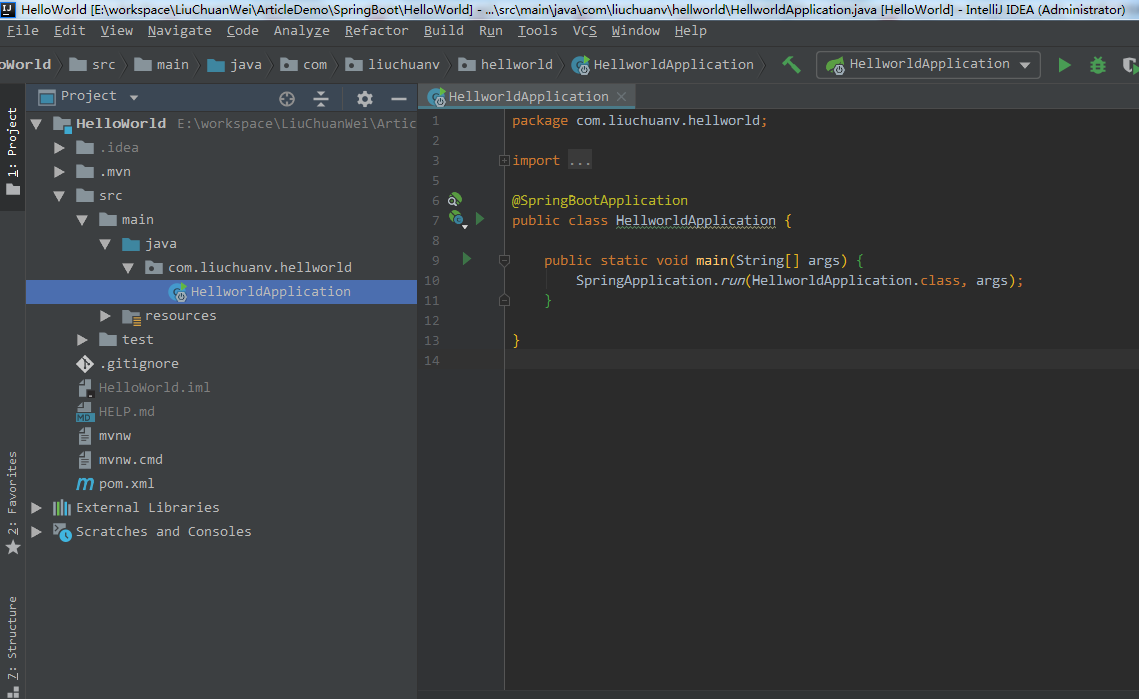Switch to the HellworldApplication editor tab
The height and width of the screenshot is (699, 1139).
coord(527,97)
